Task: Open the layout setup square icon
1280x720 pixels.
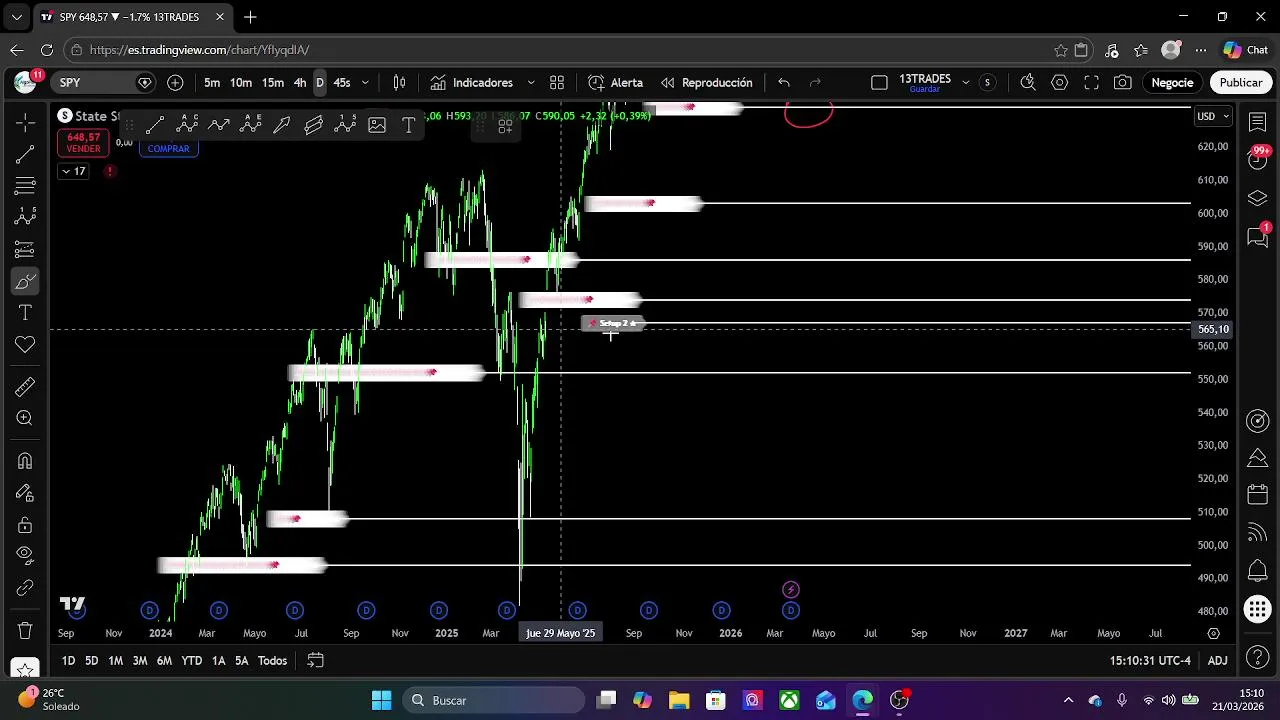Action: click(879, 83)
